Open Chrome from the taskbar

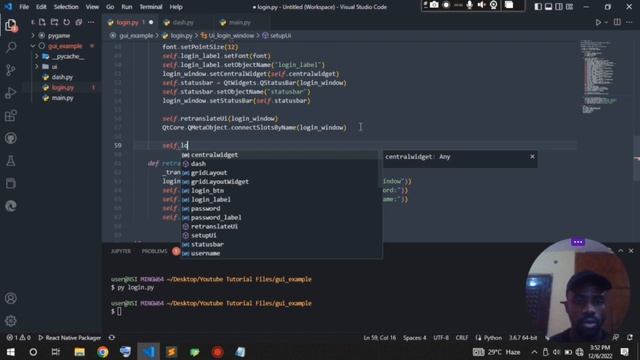point(102,352)
